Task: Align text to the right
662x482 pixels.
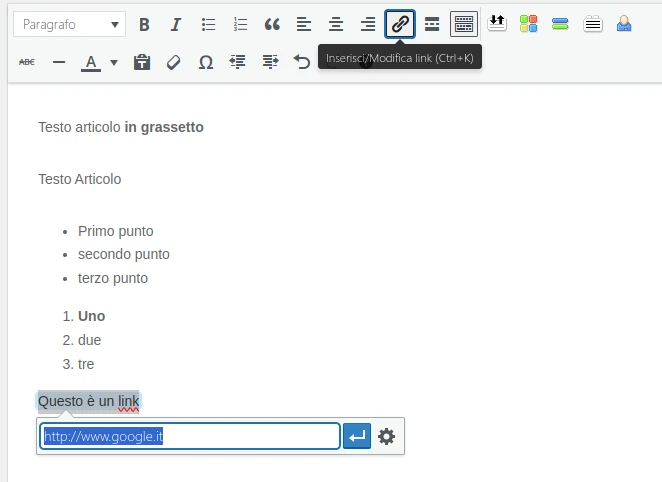Action: [x=368, y=24]
